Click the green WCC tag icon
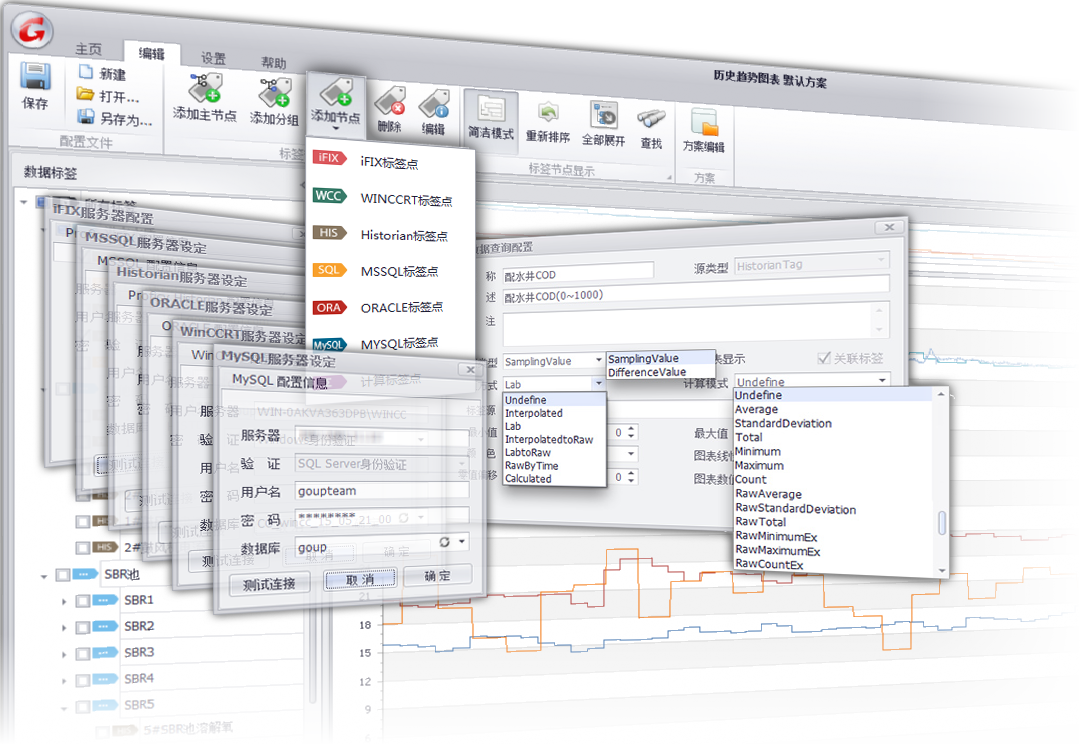This screenshot has height=745, width=1080. tap(329, 196)
